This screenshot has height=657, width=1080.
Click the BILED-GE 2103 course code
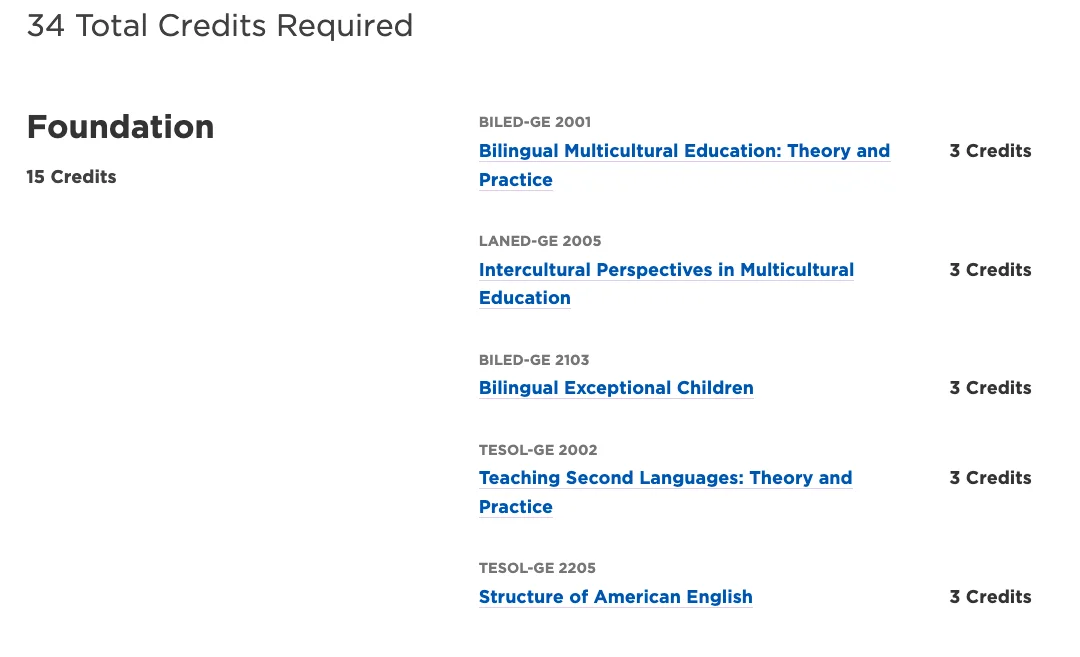pos(534,360)
